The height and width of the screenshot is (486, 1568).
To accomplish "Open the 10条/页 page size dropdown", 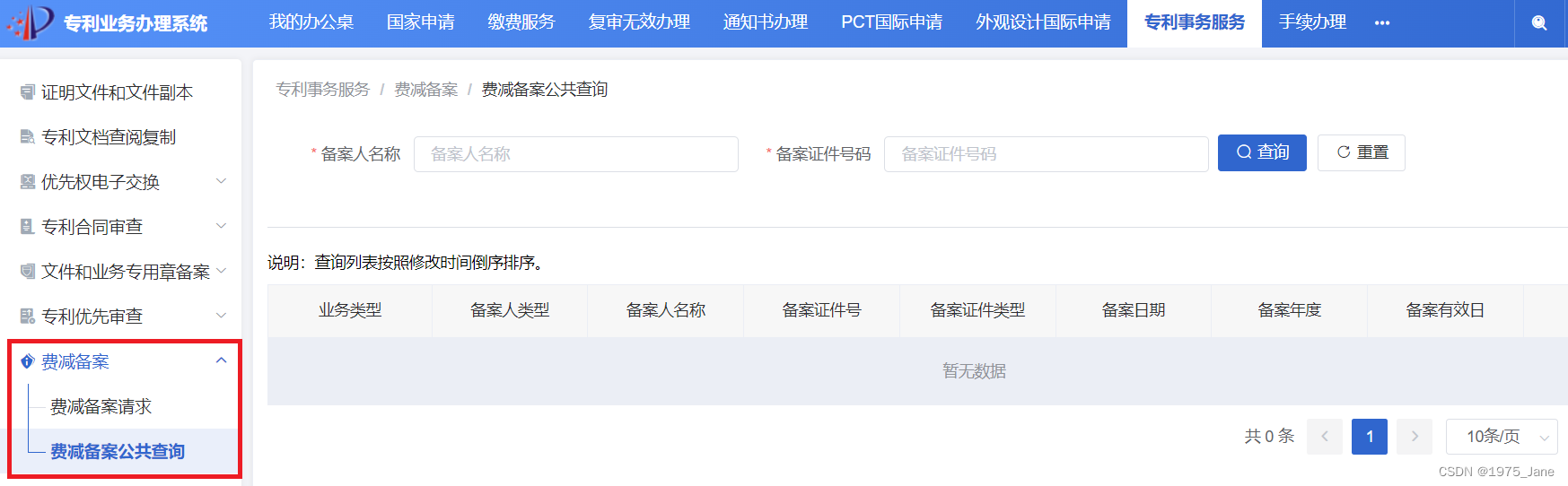I will coord(1502,437).
